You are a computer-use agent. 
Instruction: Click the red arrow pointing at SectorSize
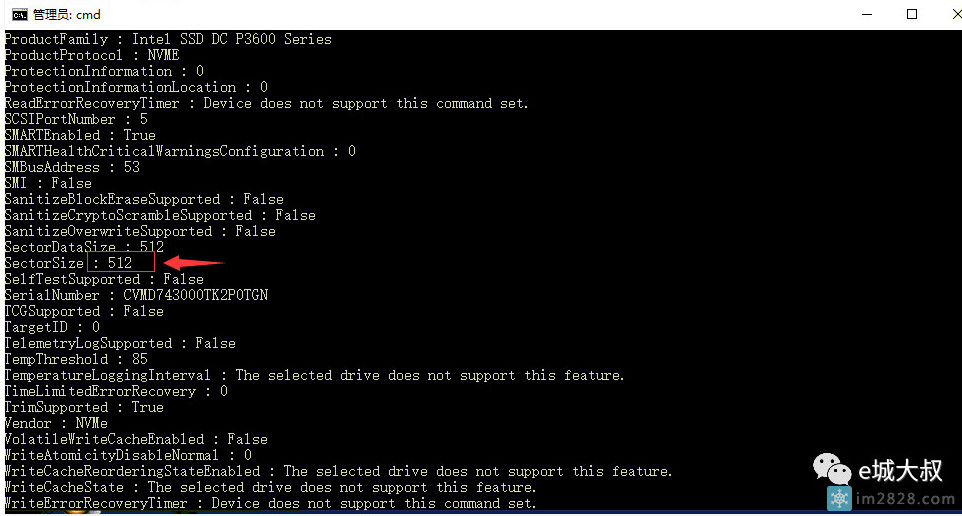(x=193, y=263)
